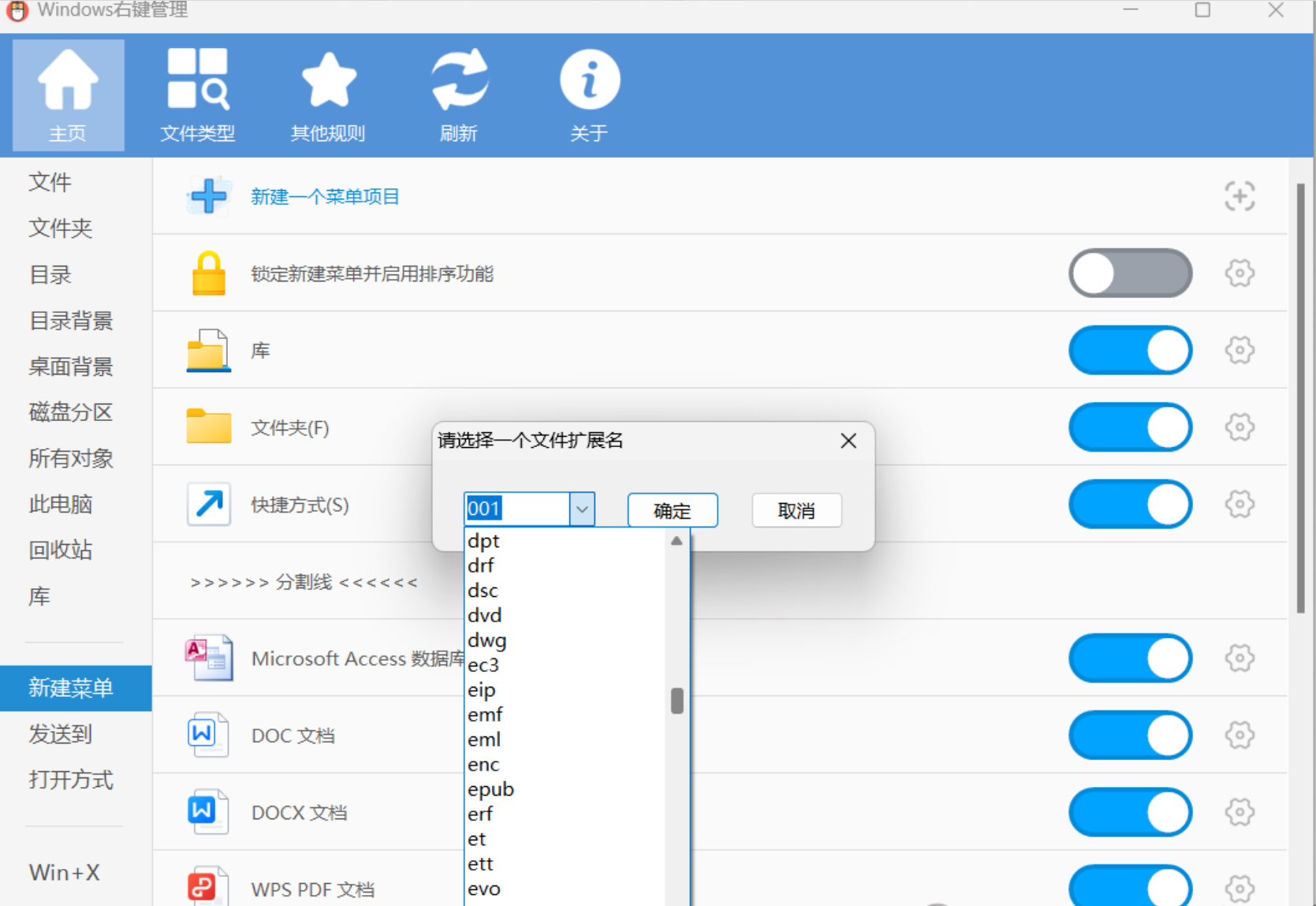Select dwg from extension list
This screenshot has height=906, width=1316.
[x=565, y=640]
